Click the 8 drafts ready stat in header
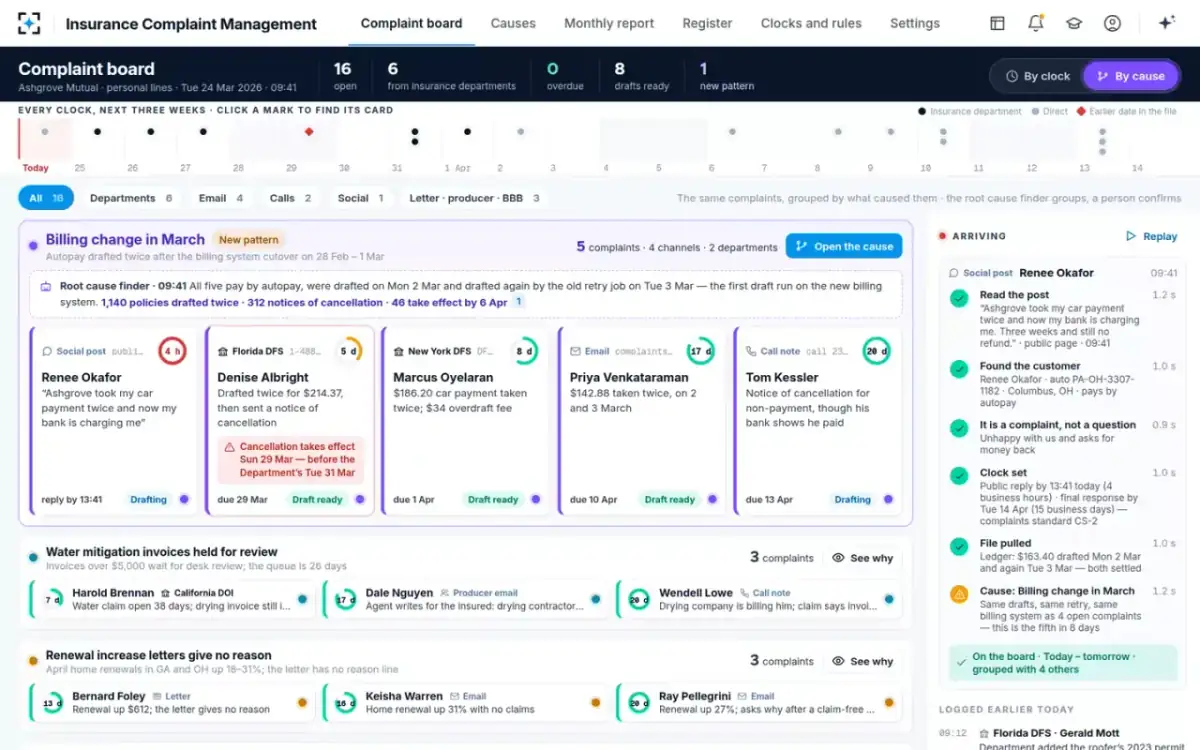The height and width of the screenshot is (750, 1200). tap(641, 76)
